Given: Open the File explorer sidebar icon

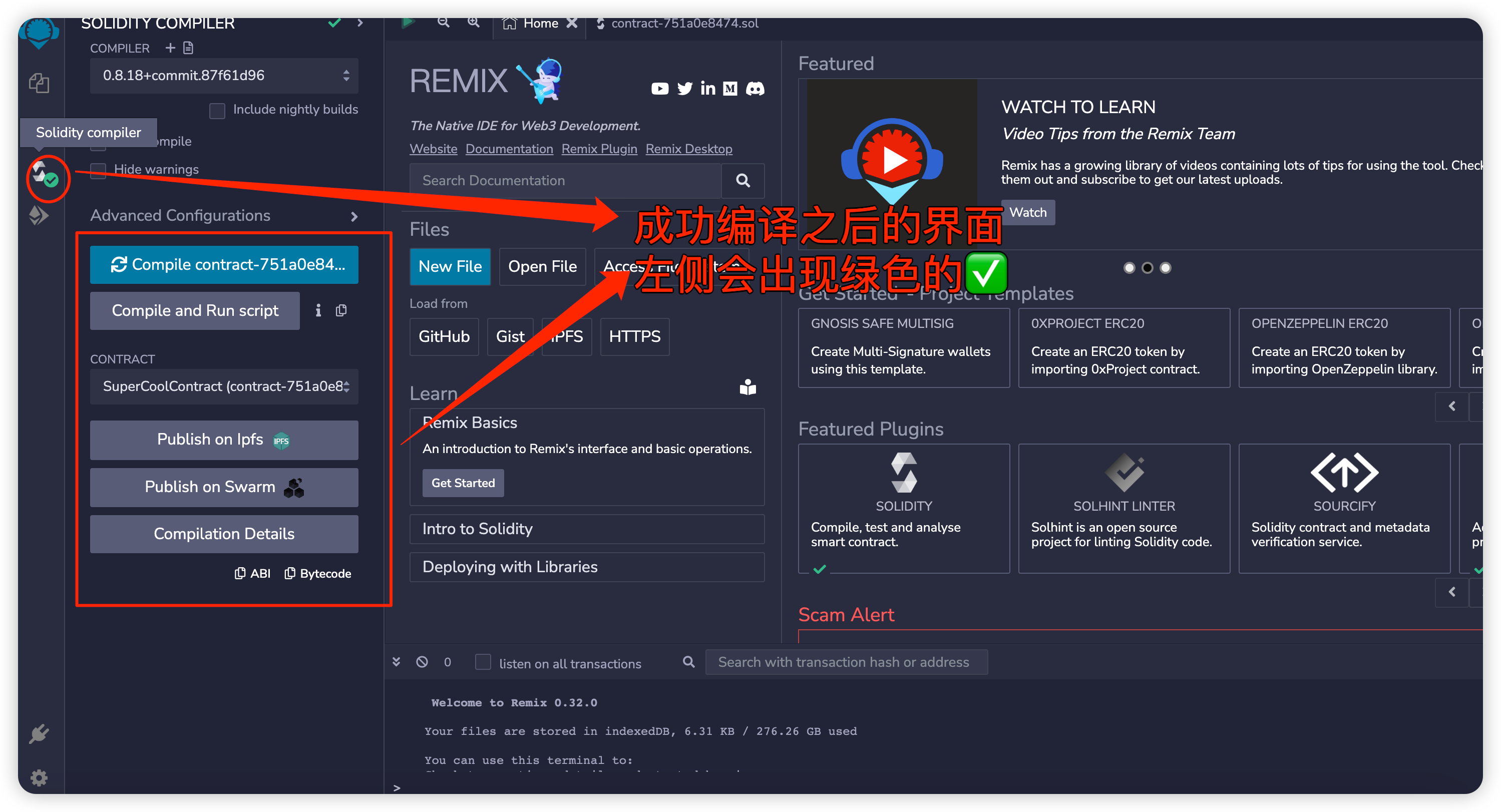Looking at the screenshot, I should tap(39, 83).
